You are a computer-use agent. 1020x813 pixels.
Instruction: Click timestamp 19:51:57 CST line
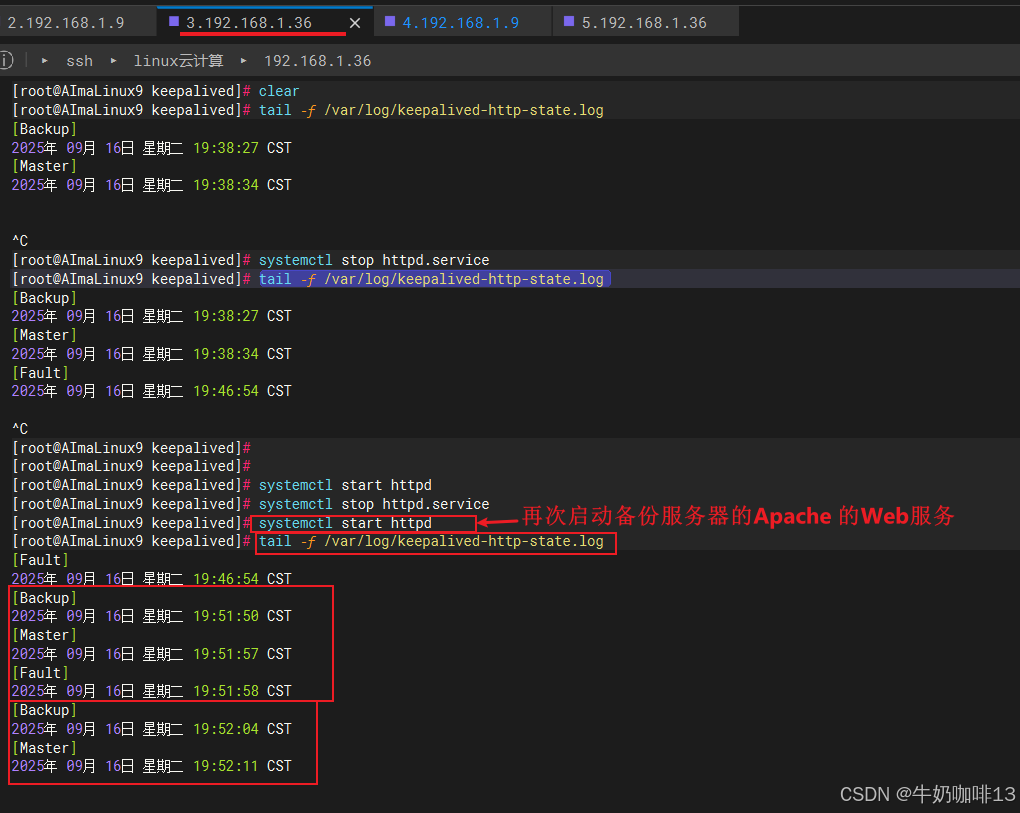pos(152,654)
